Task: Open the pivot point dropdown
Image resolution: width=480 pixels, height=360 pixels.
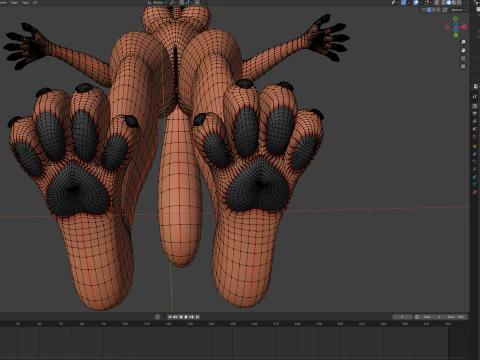Action: (174, 2)
